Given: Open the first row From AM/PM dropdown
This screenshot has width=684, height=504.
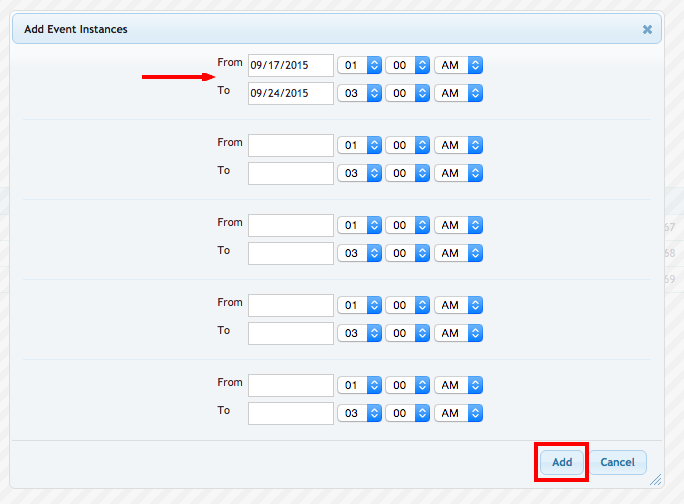Looking at the screenshot, I should [459, 65].
